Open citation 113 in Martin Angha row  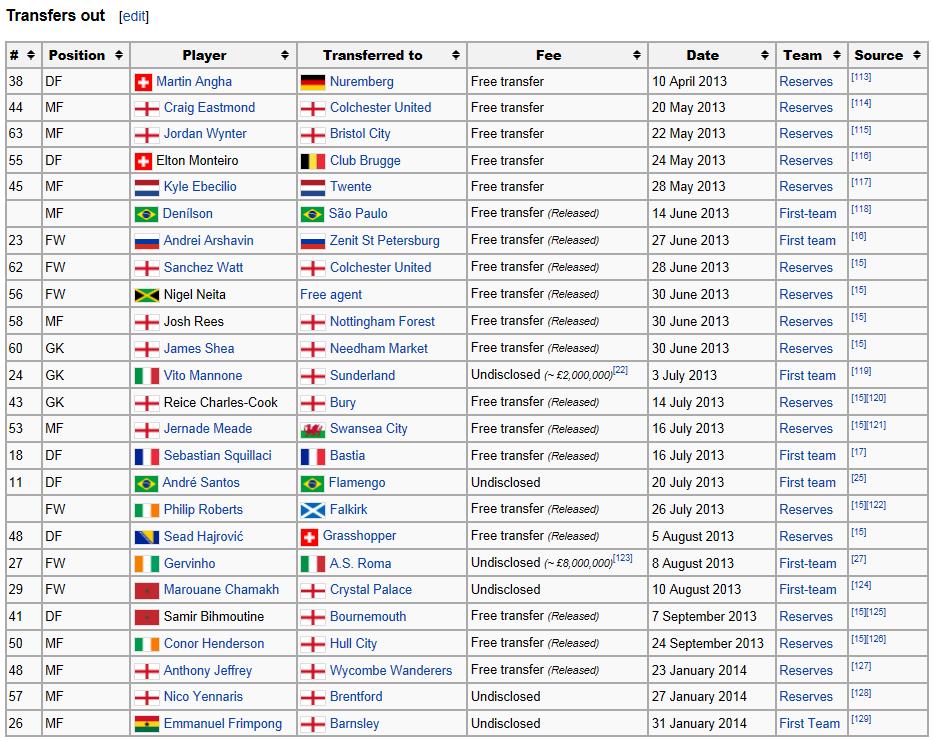[860, 78]
